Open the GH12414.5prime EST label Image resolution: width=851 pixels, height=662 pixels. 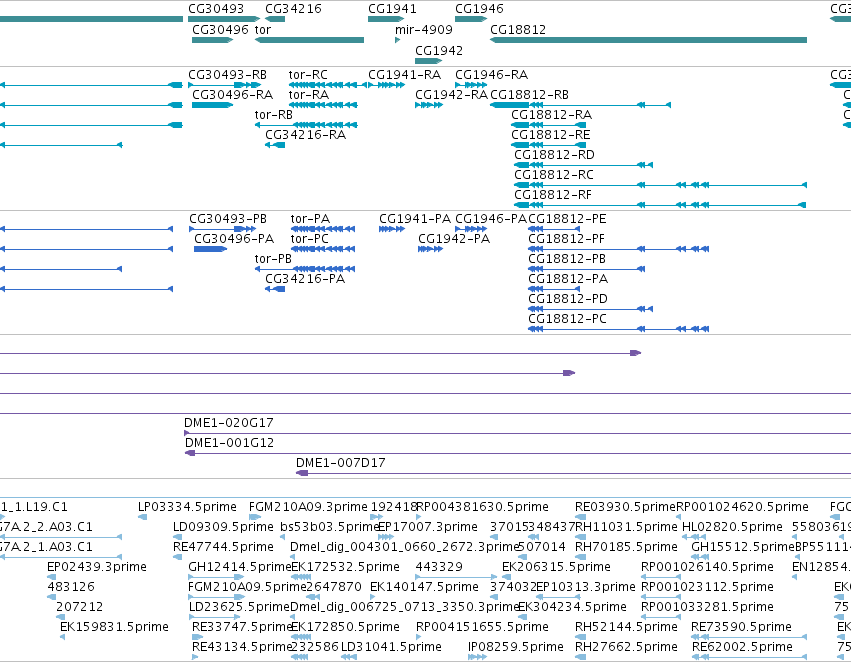pyautogui.click(x=239, y=566)
